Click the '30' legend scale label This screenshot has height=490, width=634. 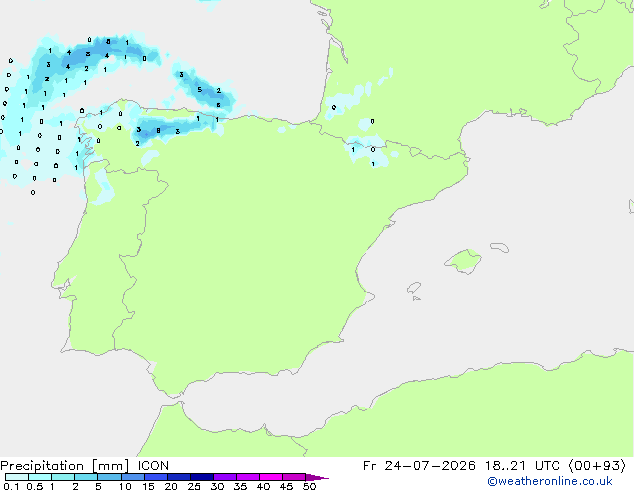tap(217, 486)
